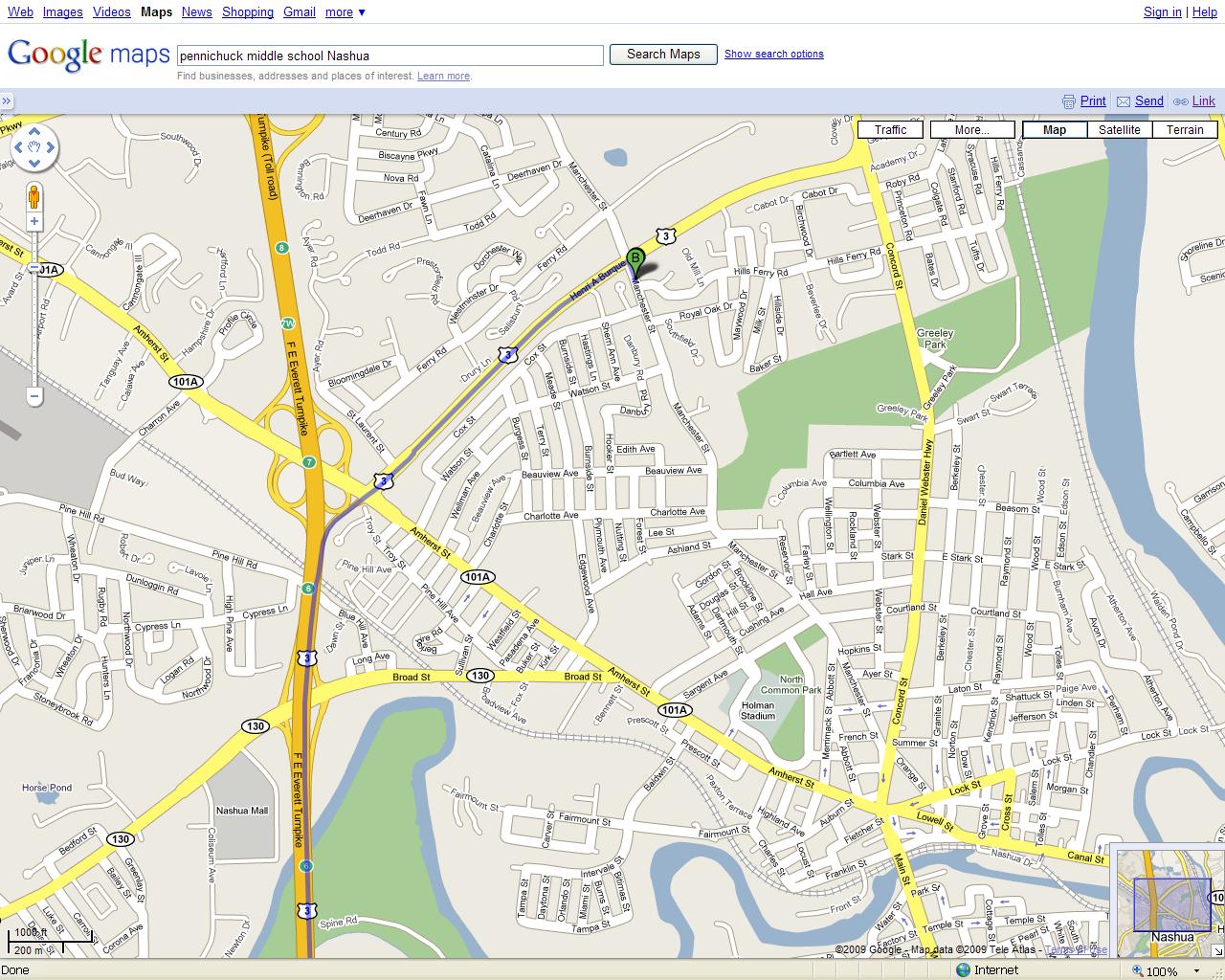Zoom out with the bottom minus button

pyautogui.click(x=34, y=395)
